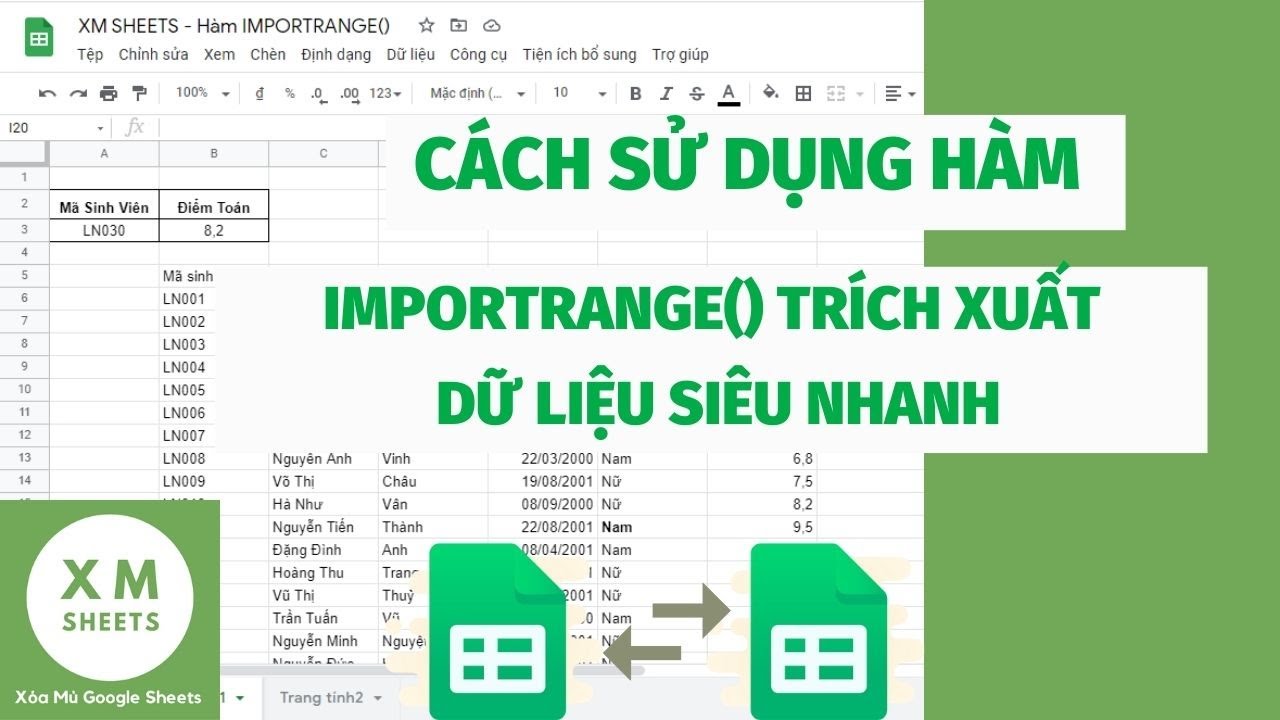The image size is (1280, 720).
Task: Select the cell "LN030"
Action: click(104, 231)
